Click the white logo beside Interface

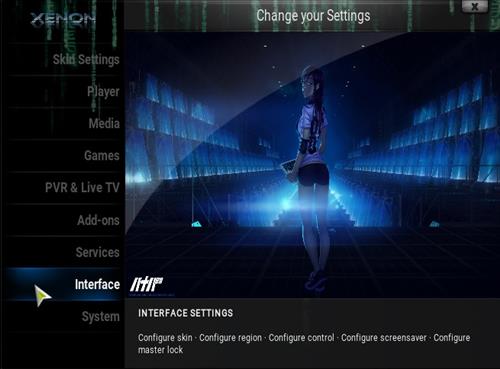pyautogui.click(x=147, y=285)
